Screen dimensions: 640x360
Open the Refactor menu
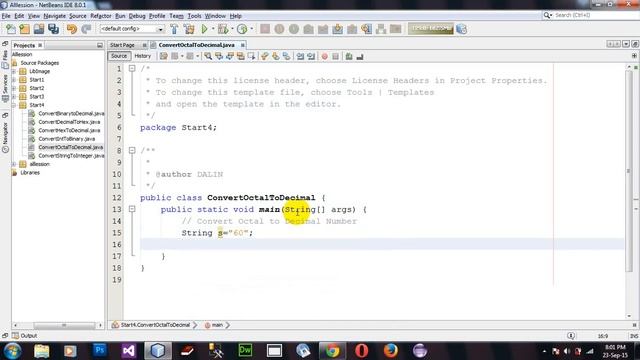tap(100, 16)
